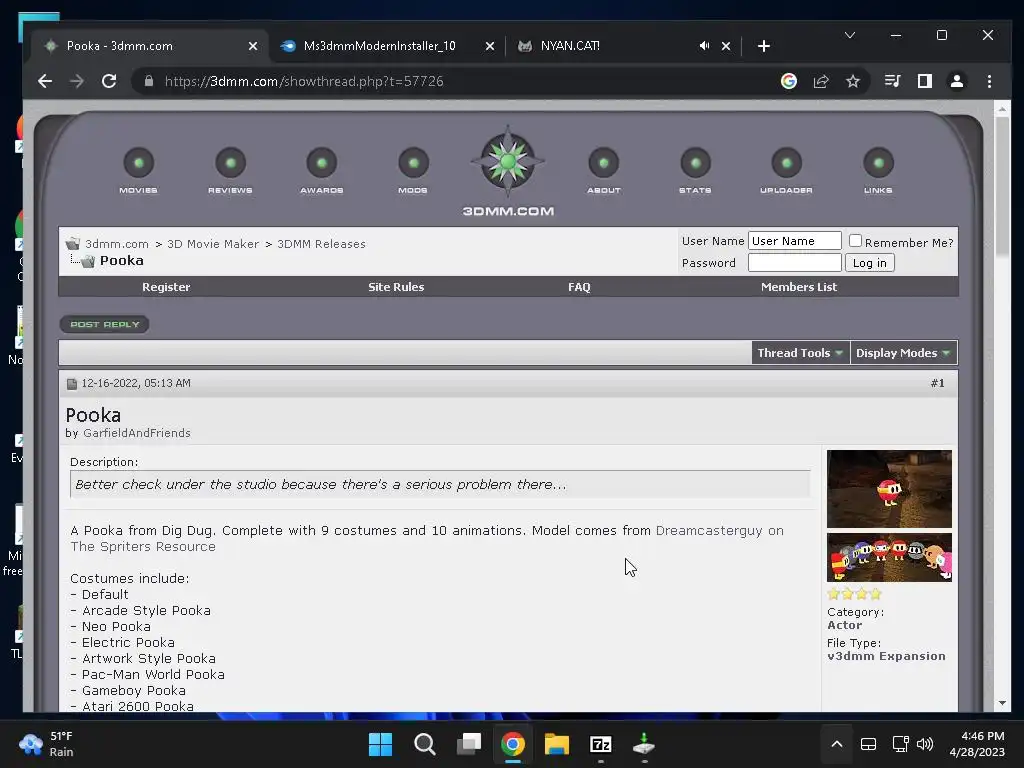Open the Pooka cave screenshot thumbnail
The width and height of the screenshot is (1024, 768).
(x=889, y=488)
